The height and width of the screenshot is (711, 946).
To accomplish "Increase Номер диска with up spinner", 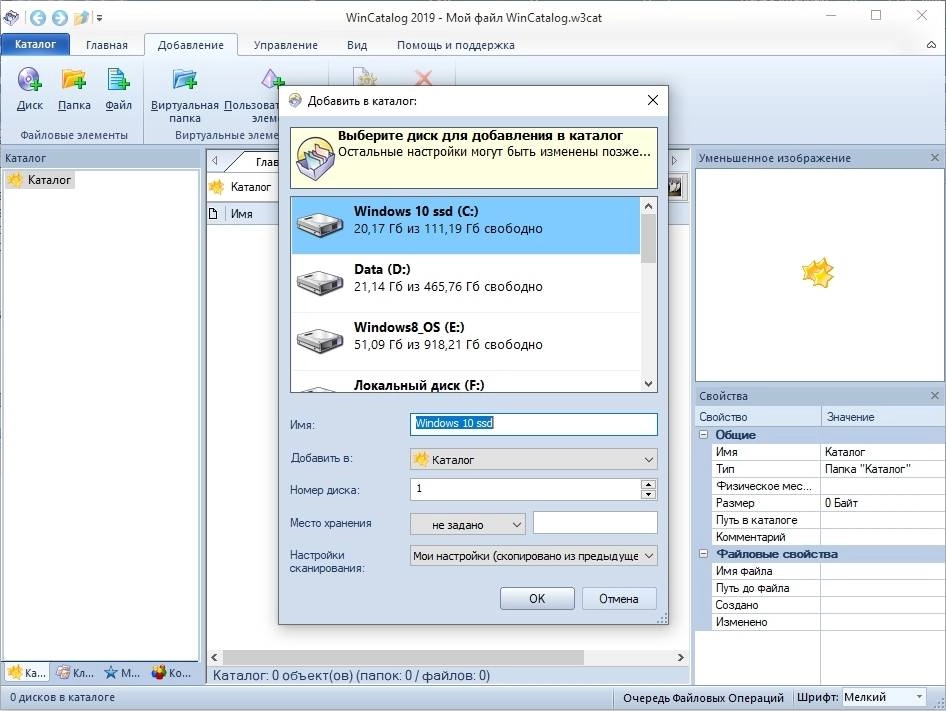I will click(x=649, y=484).
